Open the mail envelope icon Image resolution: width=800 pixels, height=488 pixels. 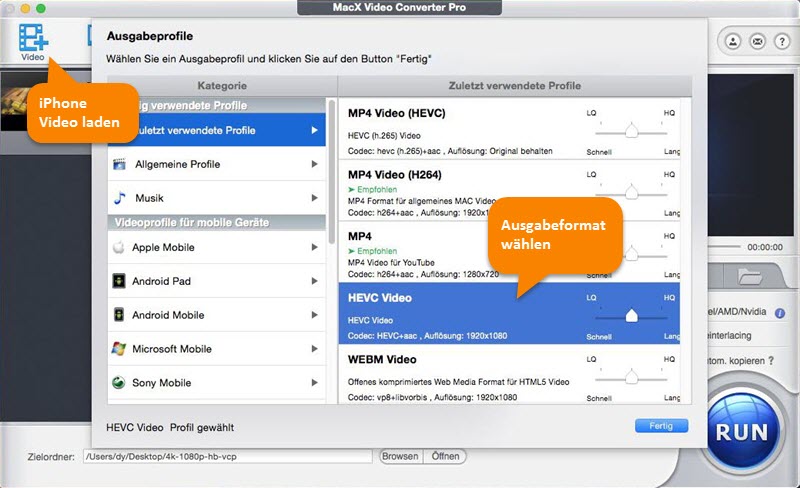pyautogui.click(x=758, y=41)
